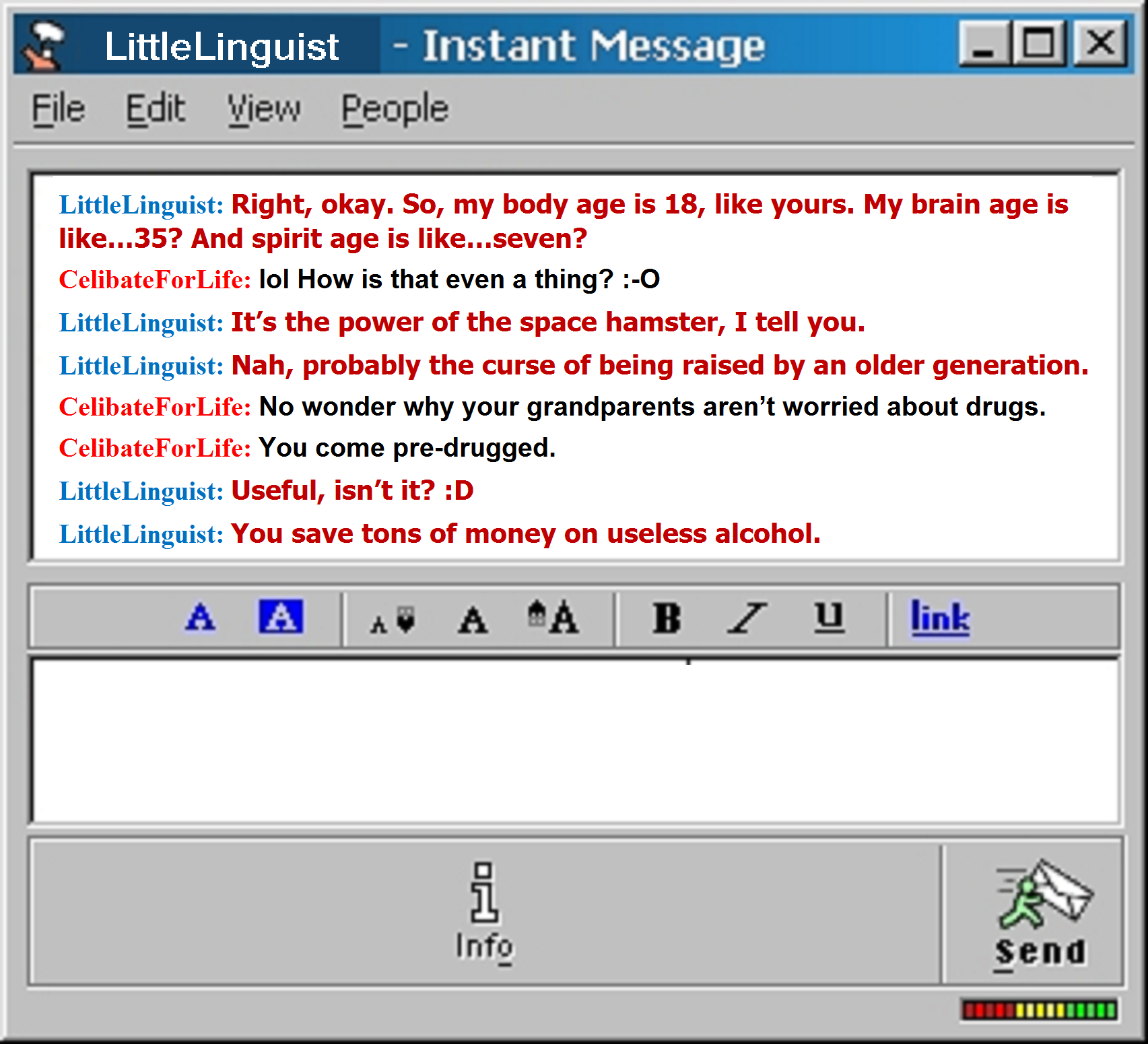This screenshot has height=1044, width=1148.
Task: Toggle underline formatting U button
Action: coord(829,617)
